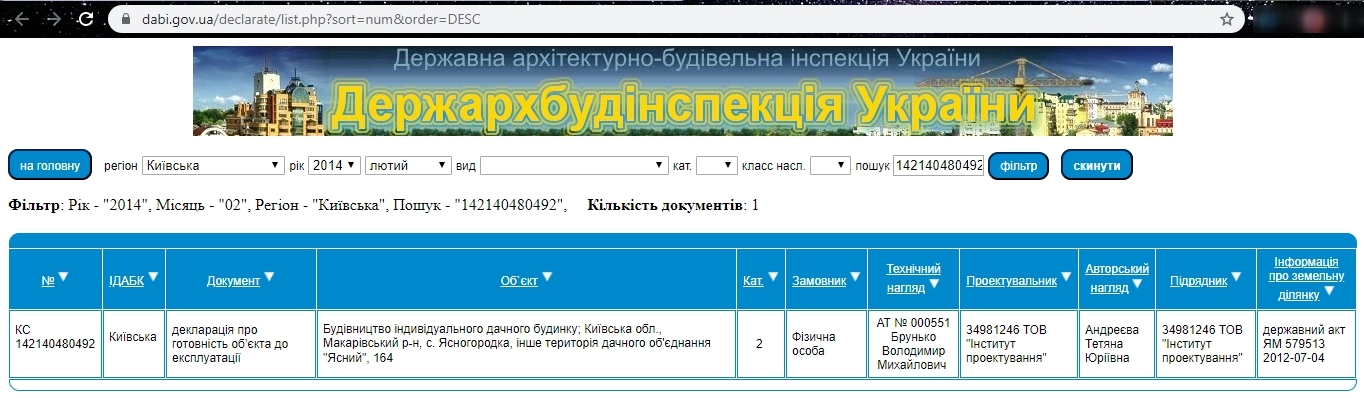Sort by Об'єкт column header link
1364x398 pixels.
pos(519,281)
